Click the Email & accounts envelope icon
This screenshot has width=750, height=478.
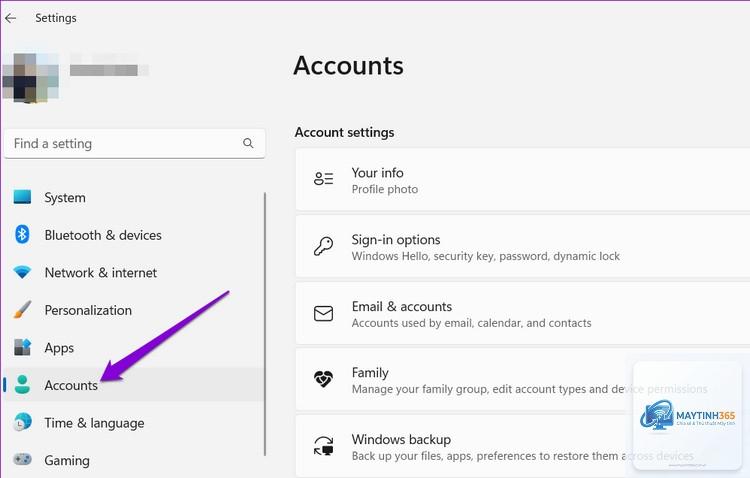coord(323,313)
